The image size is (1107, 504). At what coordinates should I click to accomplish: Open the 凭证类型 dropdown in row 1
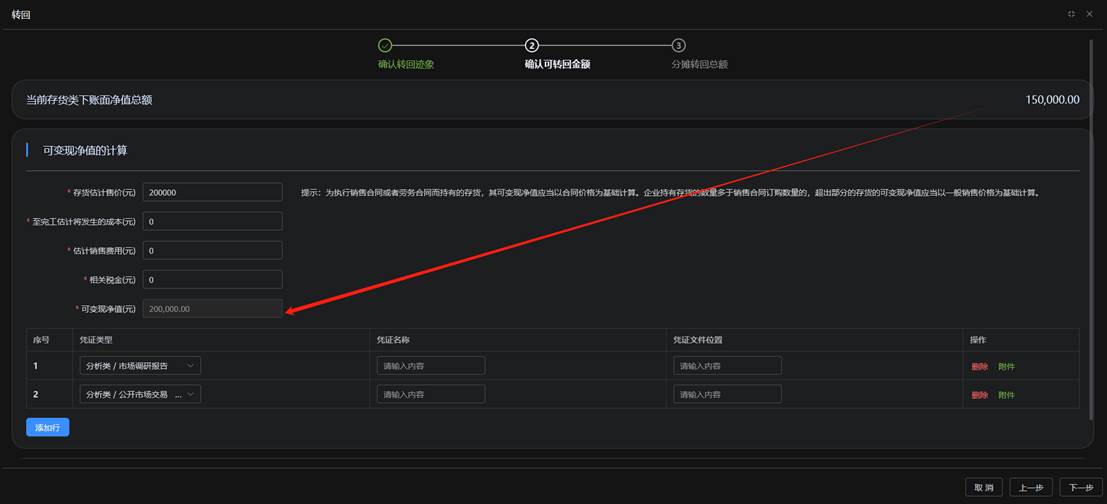140,366
